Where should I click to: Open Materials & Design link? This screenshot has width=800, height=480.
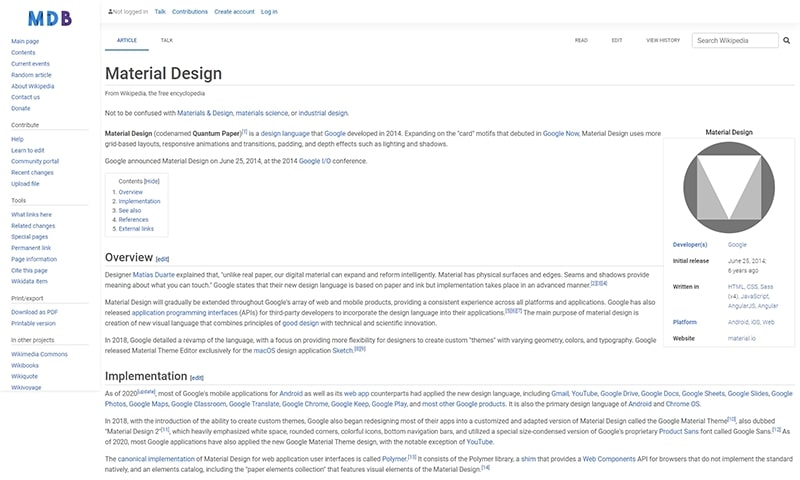coord(205,113)
